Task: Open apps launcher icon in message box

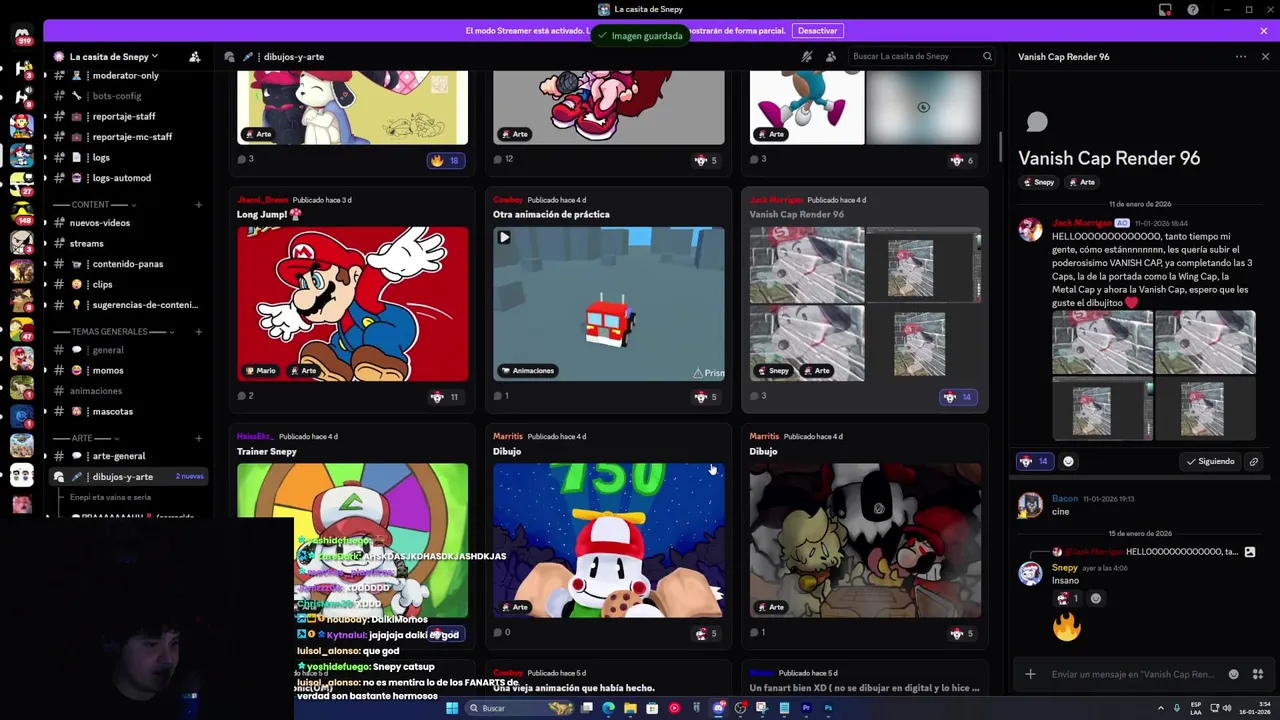Action: tap(1258, 674)
